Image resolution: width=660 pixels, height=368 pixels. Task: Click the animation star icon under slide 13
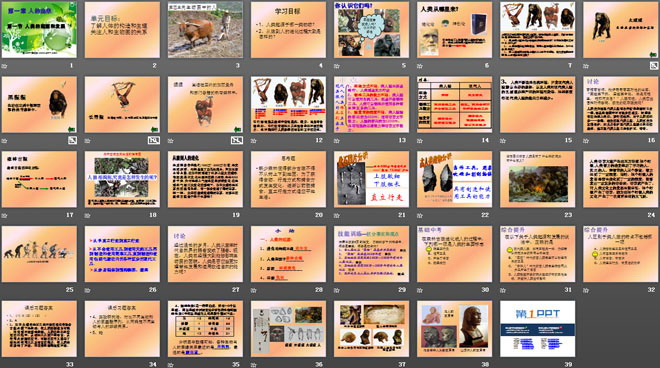pos(337,141)
